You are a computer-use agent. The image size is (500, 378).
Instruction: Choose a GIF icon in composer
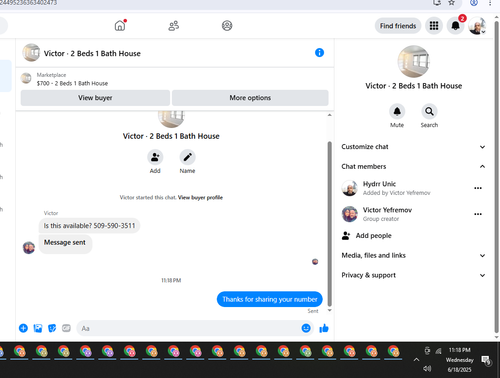pos(66,328)
